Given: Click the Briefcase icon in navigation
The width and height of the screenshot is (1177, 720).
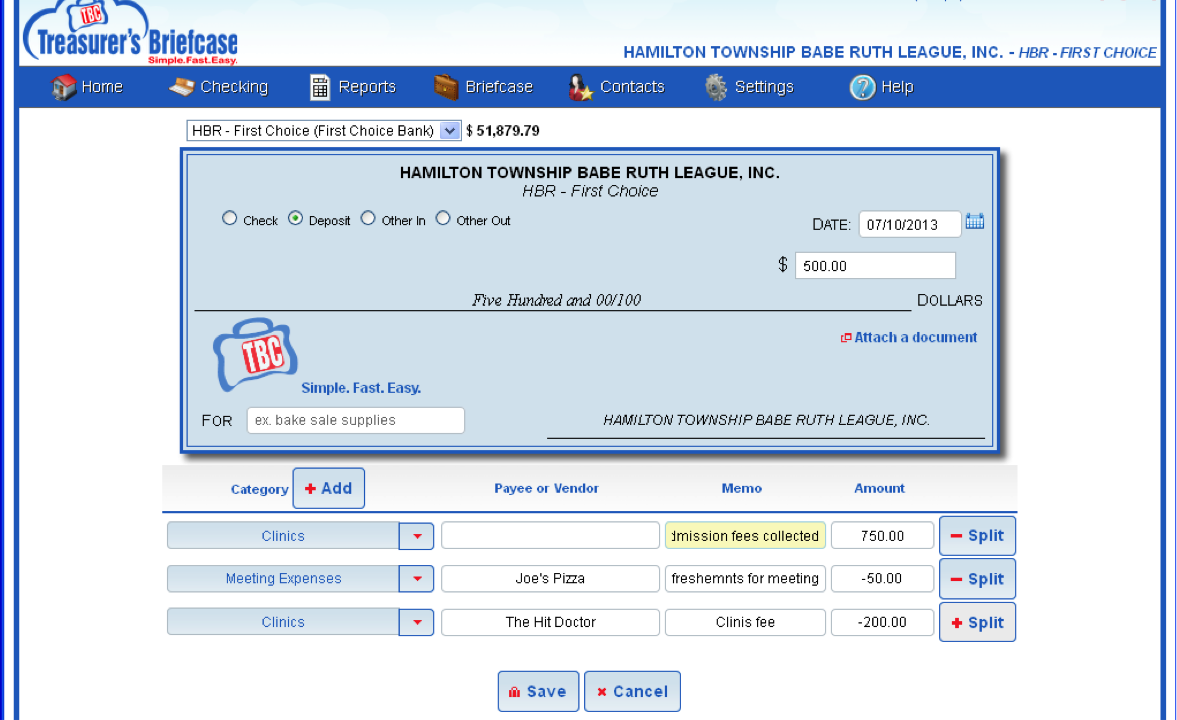Looking at the screenshot, I should [x=446, y=87].
